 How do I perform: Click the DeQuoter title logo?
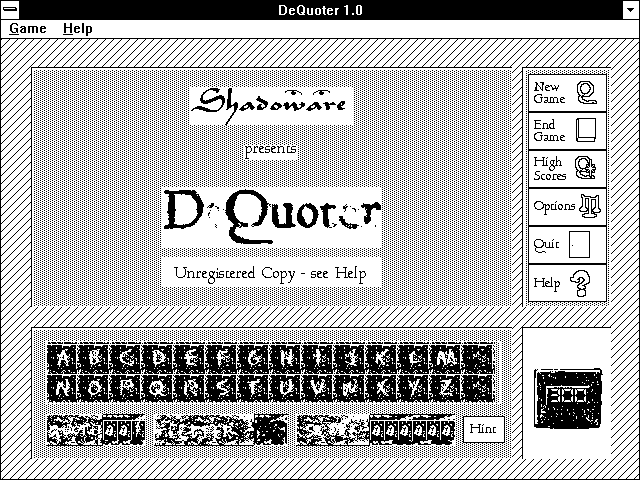(x=271, y=218)
